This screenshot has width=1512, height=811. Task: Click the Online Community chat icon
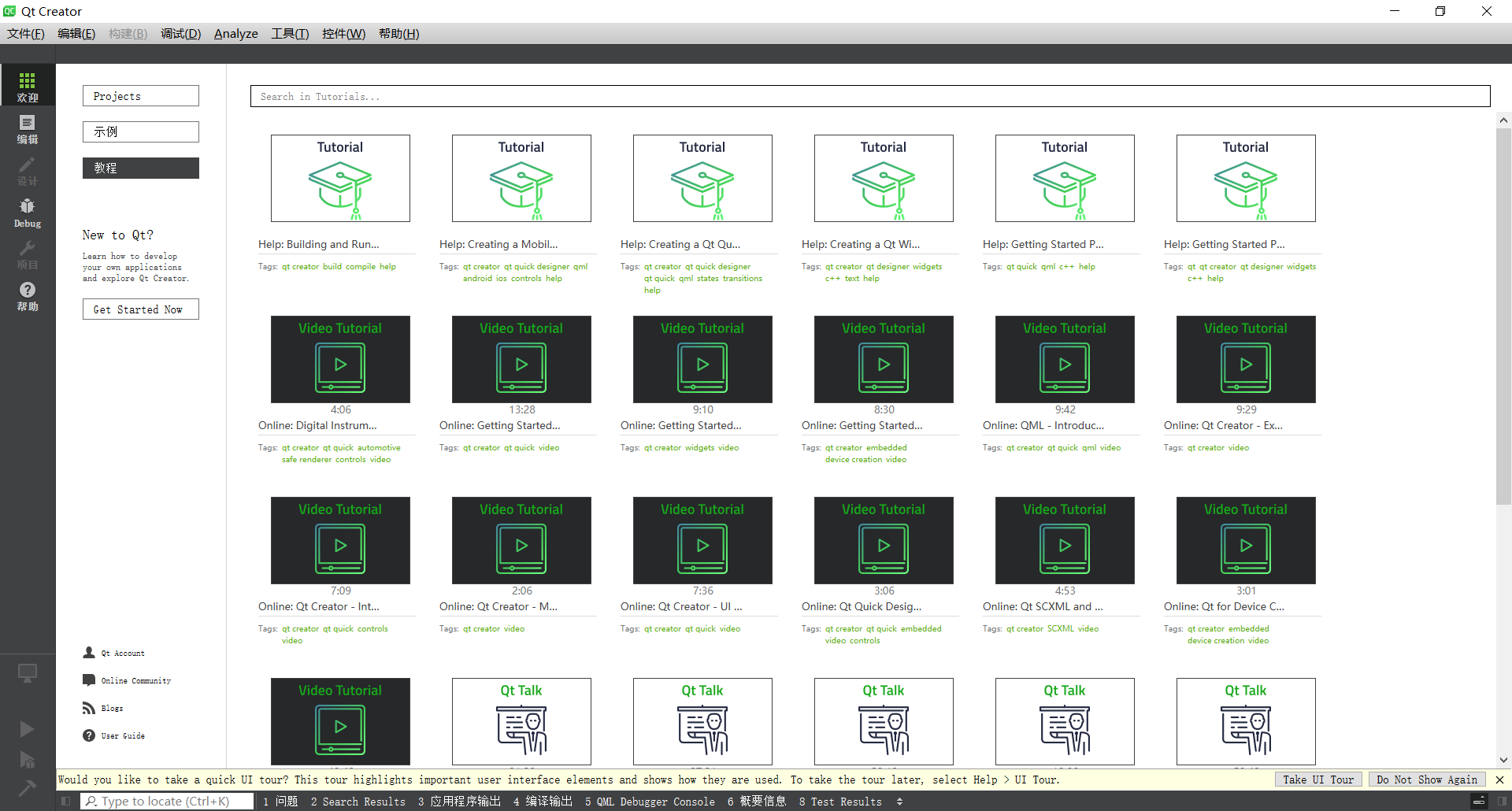click(89, 680)
